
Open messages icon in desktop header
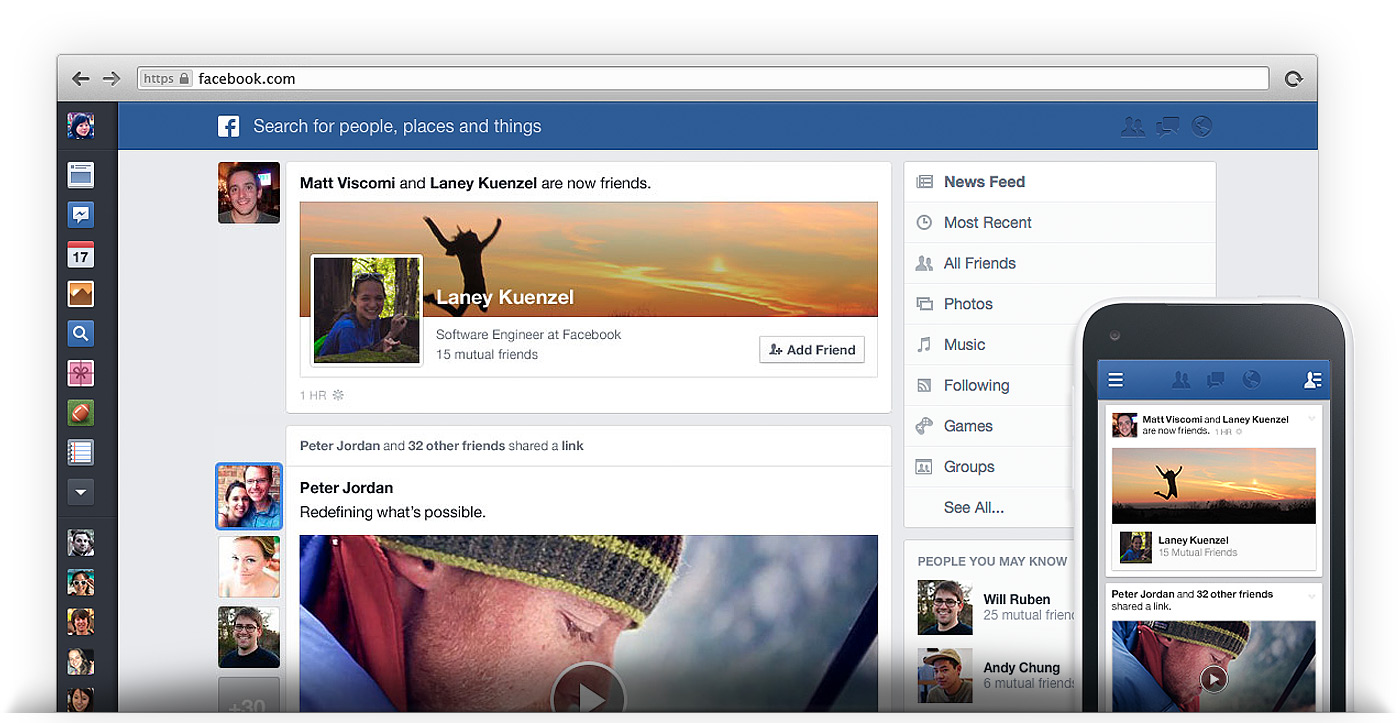click(1167, 126)
